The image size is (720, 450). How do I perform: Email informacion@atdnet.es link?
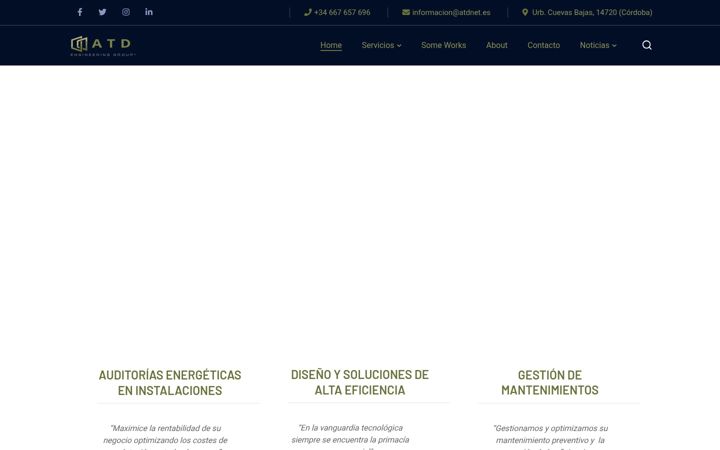[x=451, y=12]
